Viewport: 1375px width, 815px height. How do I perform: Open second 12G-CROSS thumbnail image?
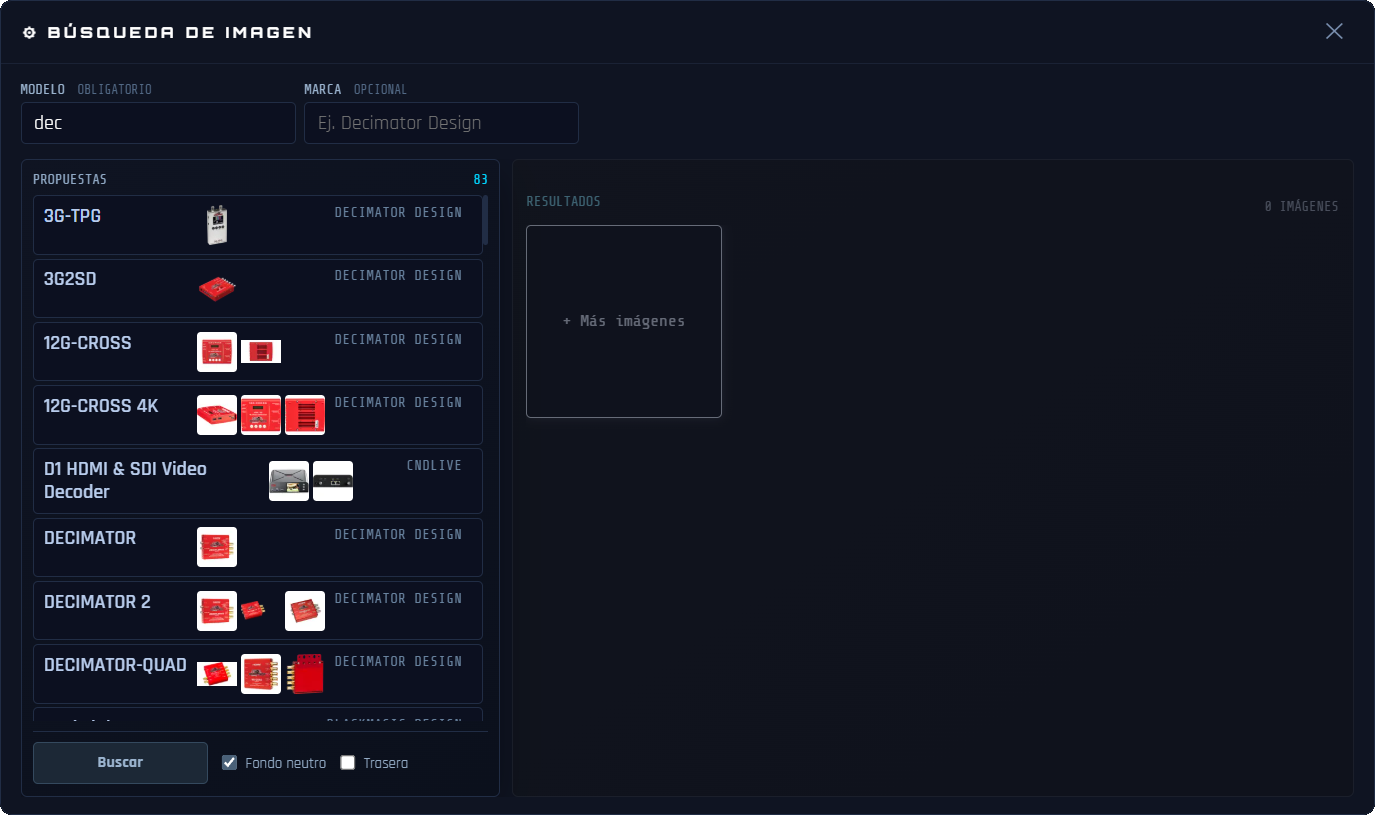click(261, 352)
